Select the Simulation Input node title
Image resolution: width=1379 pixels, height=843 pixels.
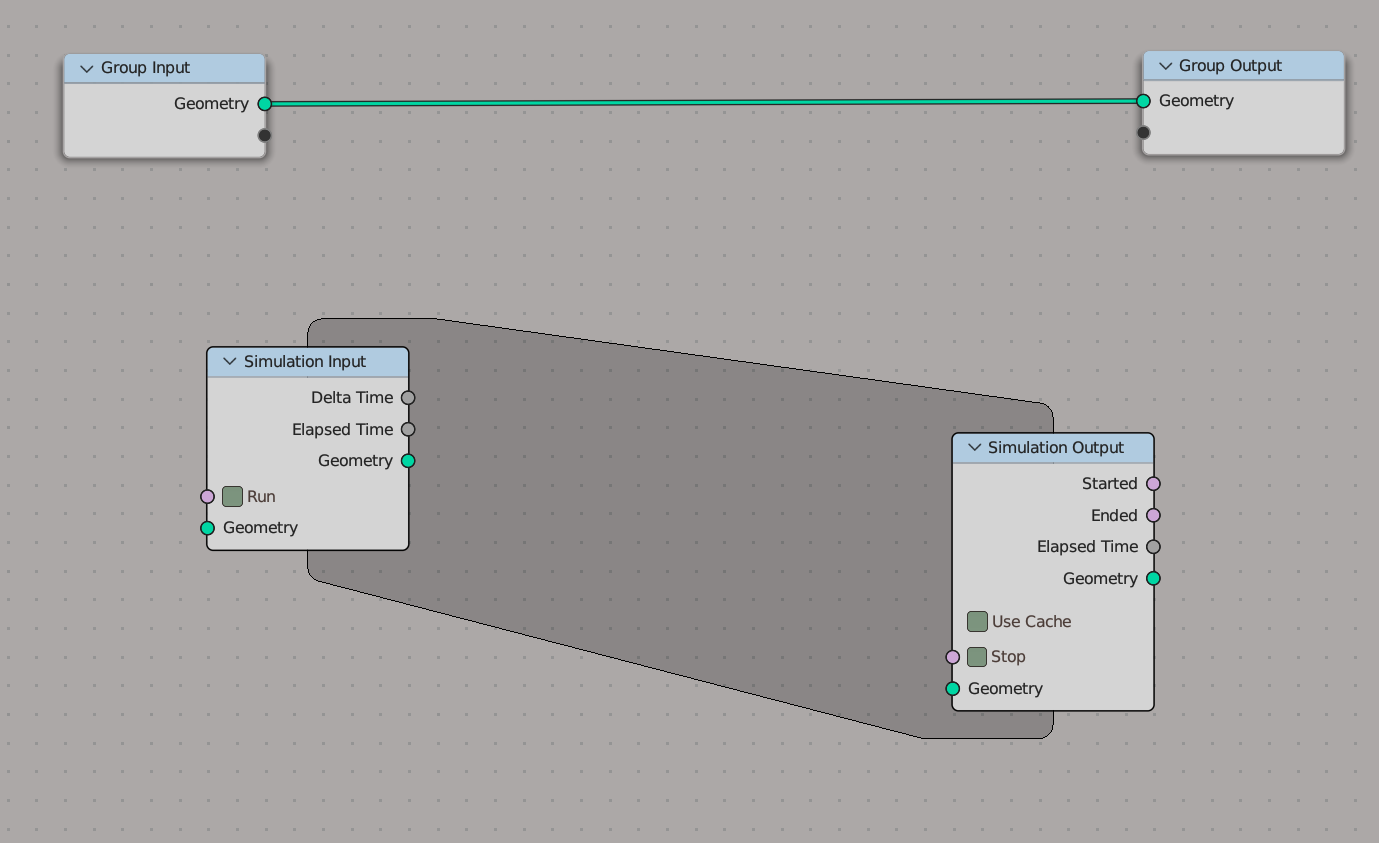(x=305, y=362)
